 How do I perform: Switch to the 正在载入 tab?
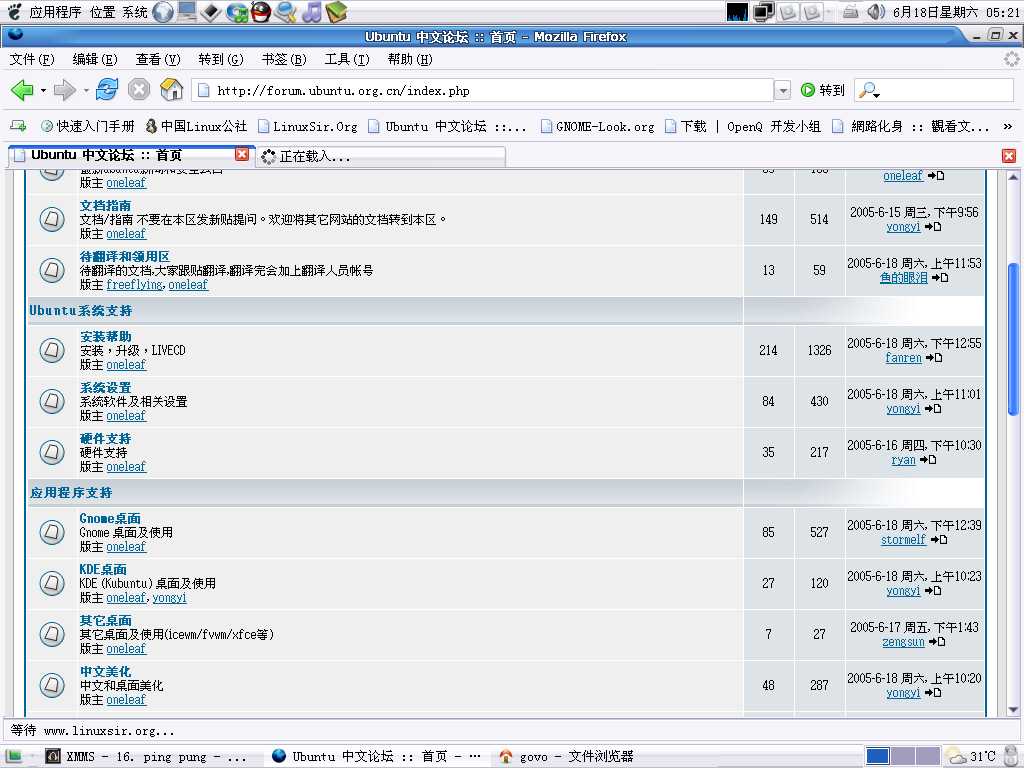click(x=381, y=157)
